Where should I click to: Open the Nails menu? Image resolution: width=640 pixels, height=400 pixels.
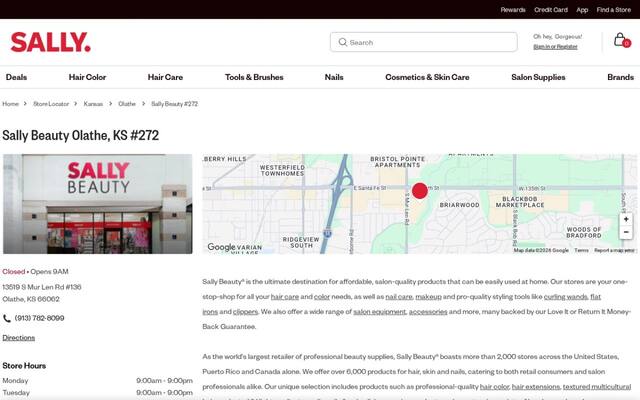(x=334, y=77)
